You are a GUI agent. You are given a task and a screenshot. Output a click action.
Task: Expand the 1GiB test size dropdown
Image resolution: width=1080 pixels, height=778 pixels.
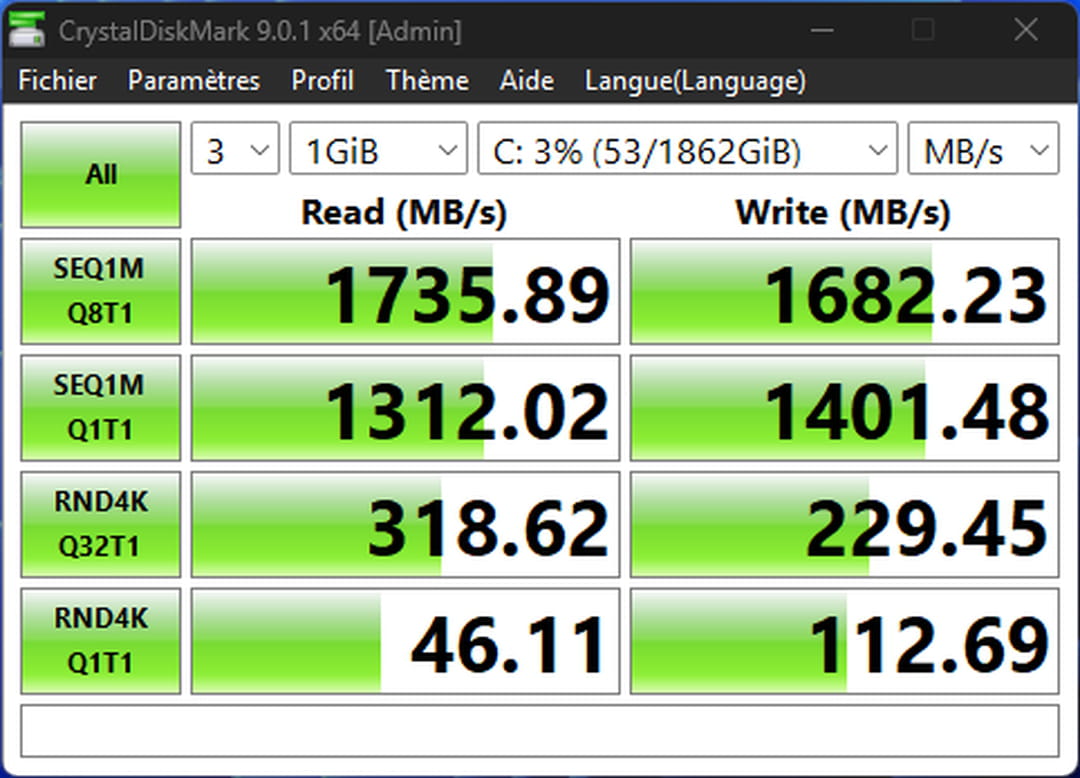(378, 149)
